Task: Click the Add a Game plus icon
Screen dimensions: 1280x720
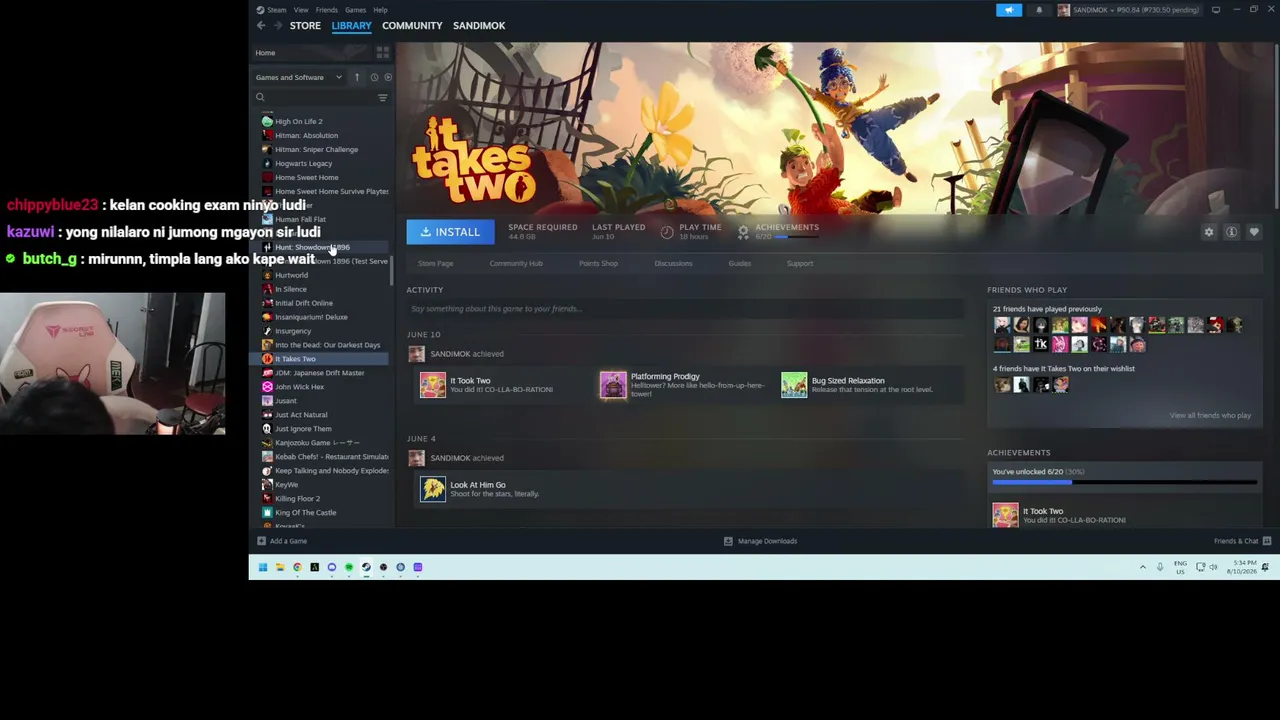Action: click(261, 541)
